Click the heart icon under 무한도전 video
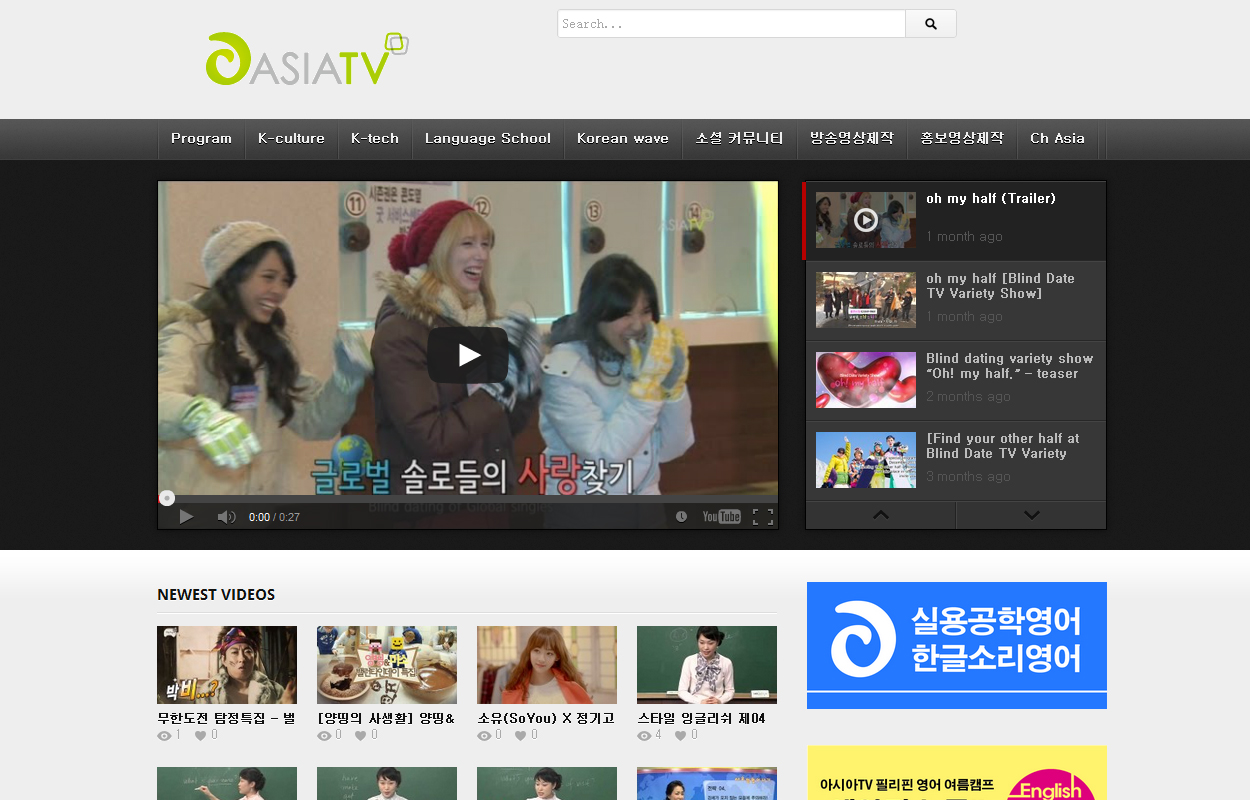This screenshot has height=800, width=1250. point(200,736)
